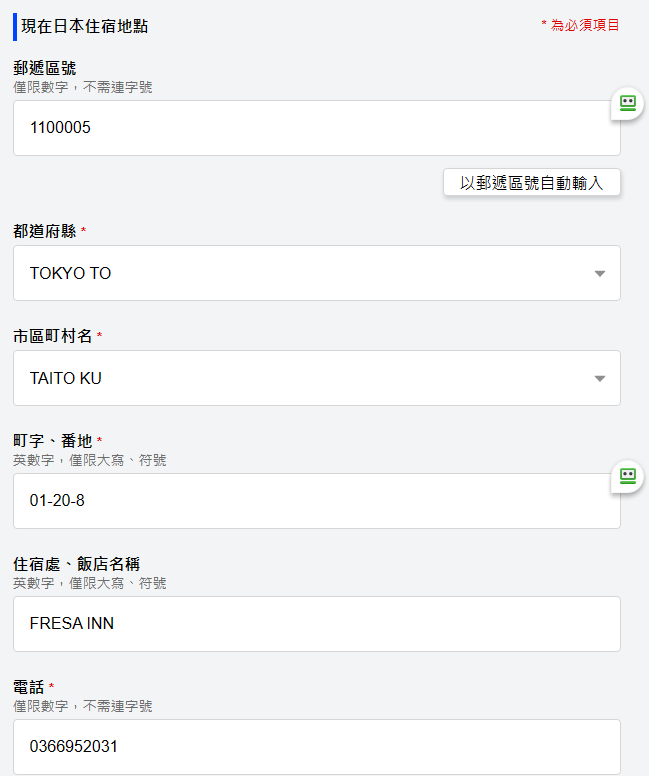Click the green autofill icon on 町字、番地 field

628,476
